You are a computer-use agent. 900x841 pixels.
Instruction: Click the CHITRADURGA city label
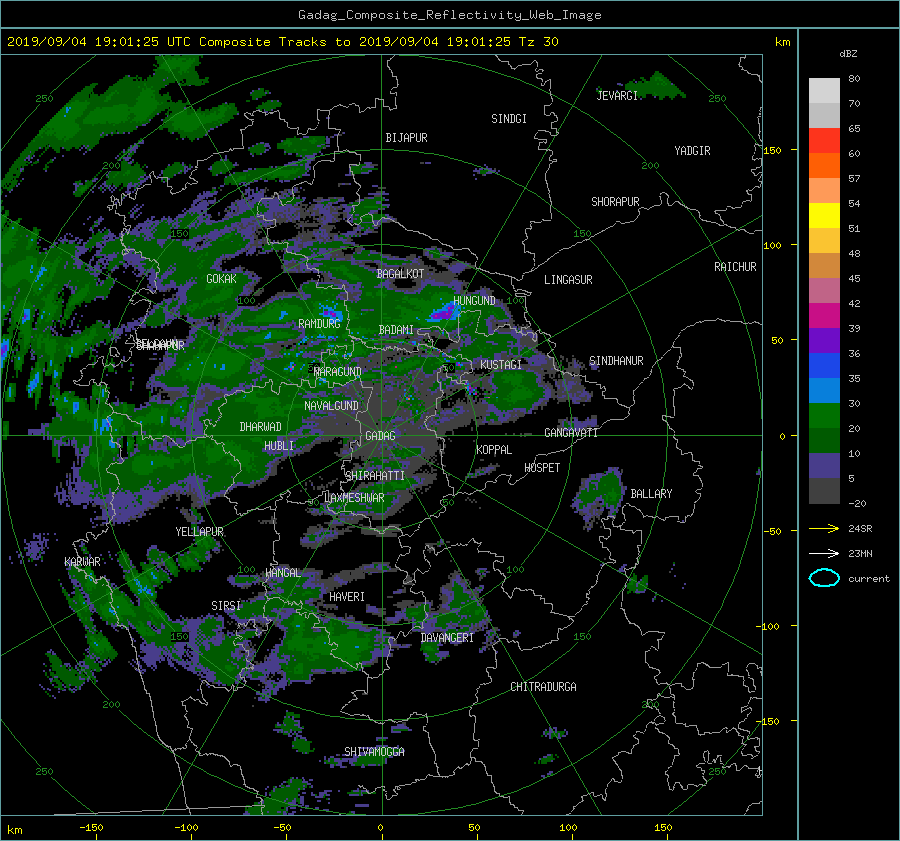coord(543,687)
